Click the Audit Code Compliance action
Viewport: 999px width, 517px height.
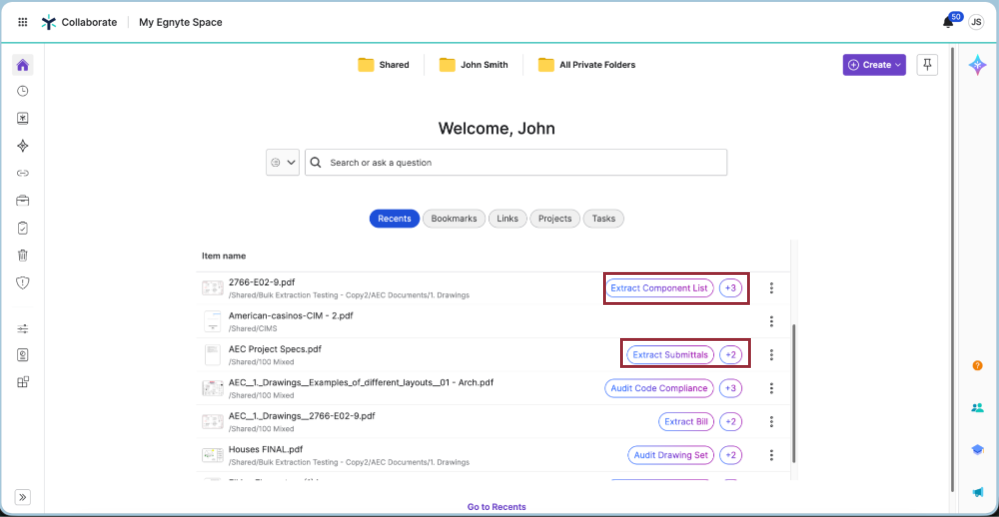tap(659, 388)
